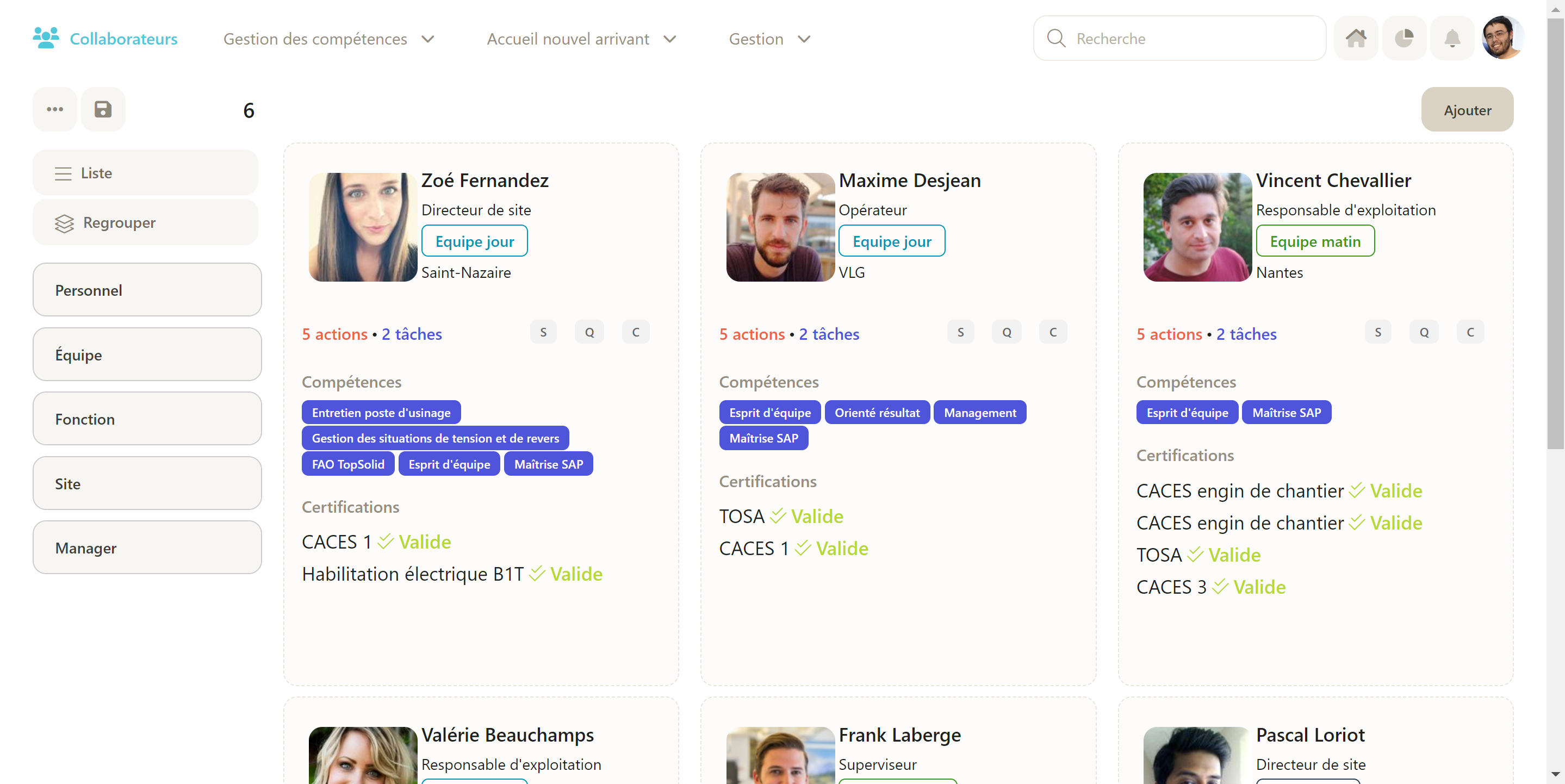
Task: Open Zoé Fernandez's 2 tâches link
Action: click(412, 334)
